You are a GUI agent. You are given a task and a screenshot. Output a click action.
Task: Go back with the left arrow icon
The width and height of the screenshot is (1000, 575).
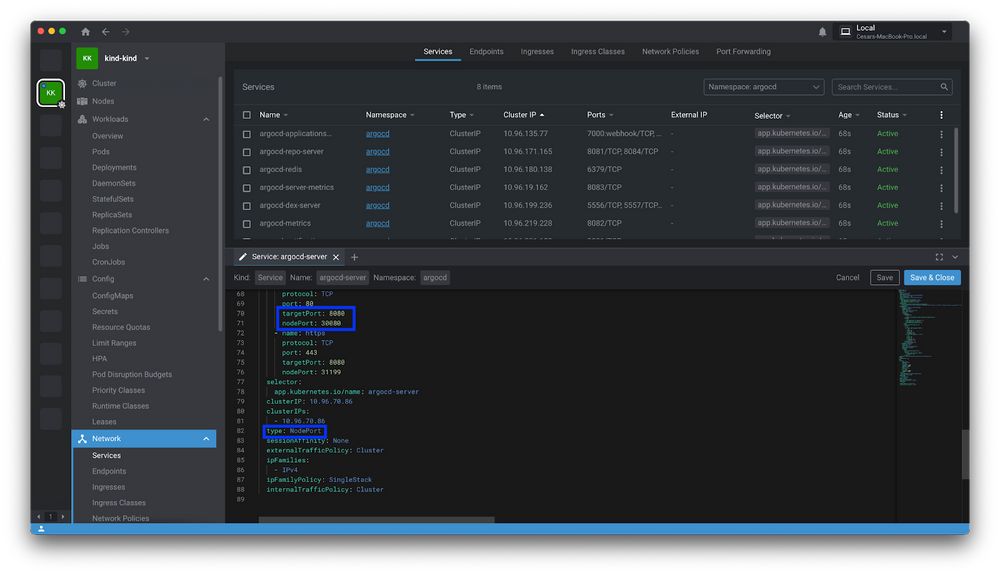tap(106, 32)
